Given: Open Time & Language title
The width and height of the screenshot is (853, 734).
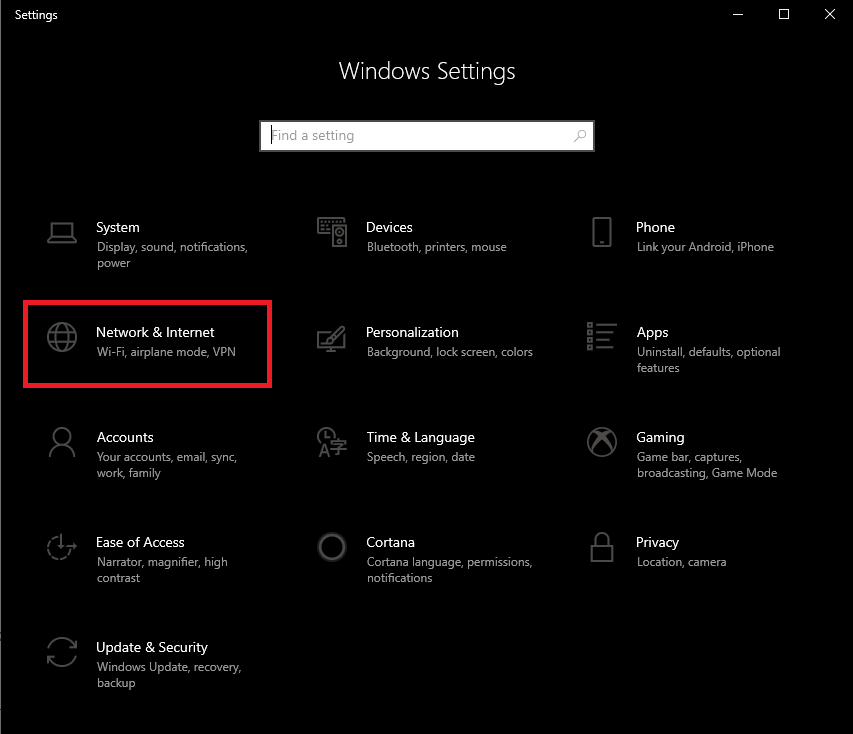Looking at the screenshot, I should (421, 437).
